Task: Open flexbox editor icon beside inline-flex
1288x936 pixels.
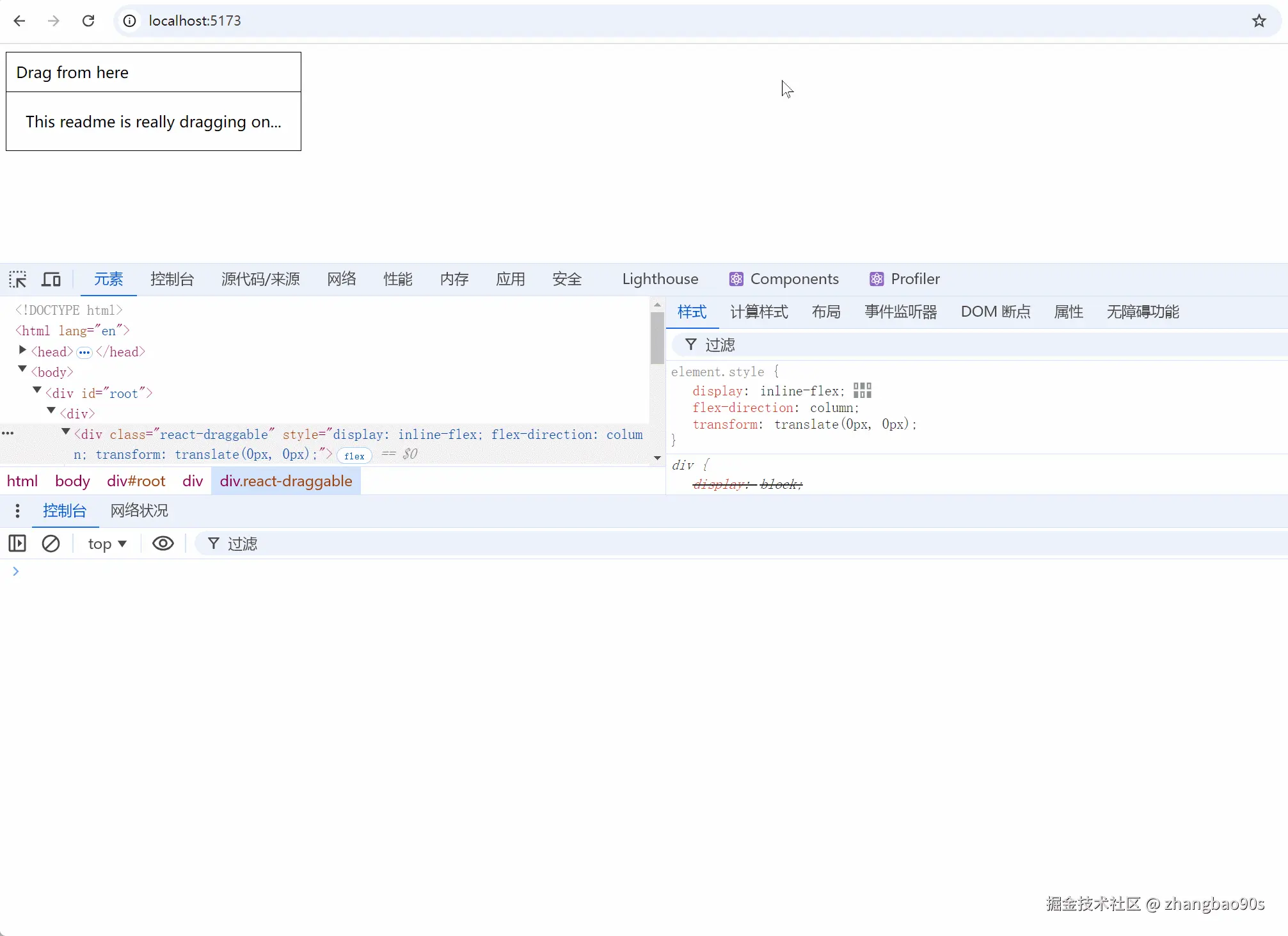Action: 862,390
